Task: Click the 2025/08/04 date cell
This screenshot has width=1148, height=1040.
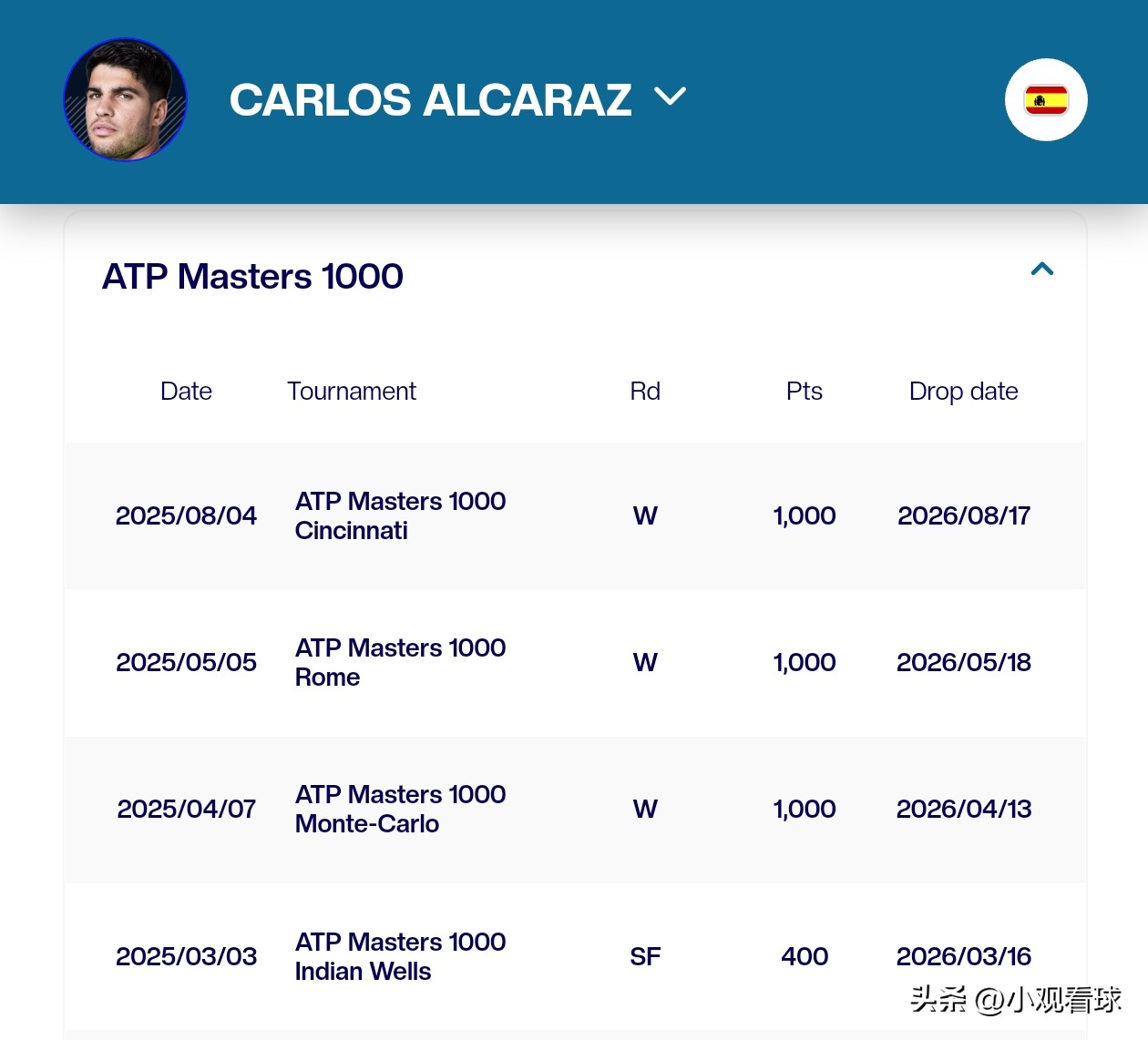Action: (186, 515)
